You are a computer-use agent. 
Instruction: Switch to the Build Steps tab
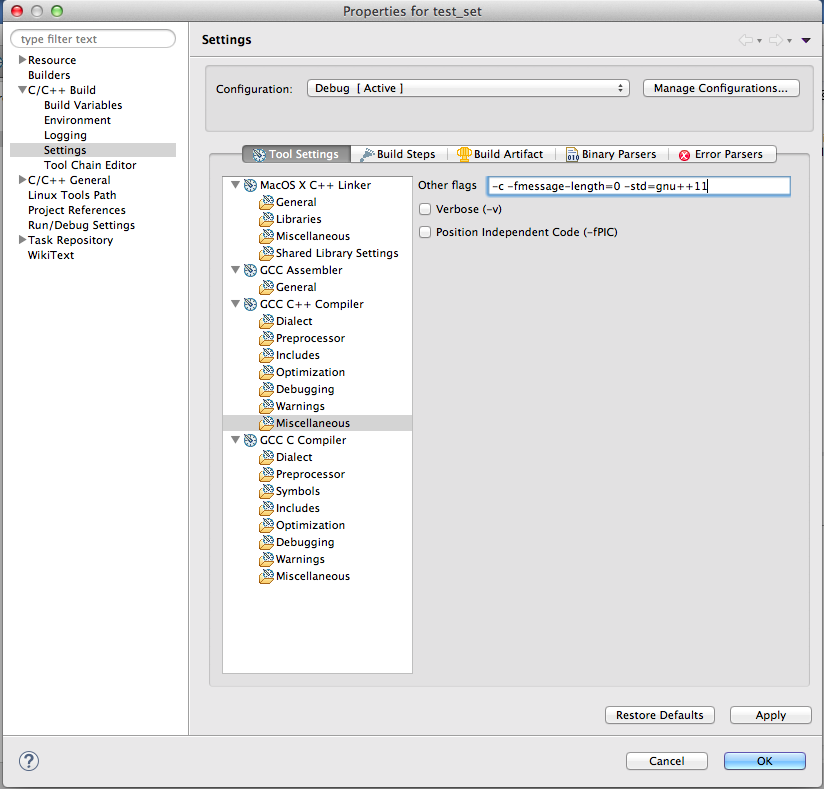pyautogui.click(x=398, y=154)
